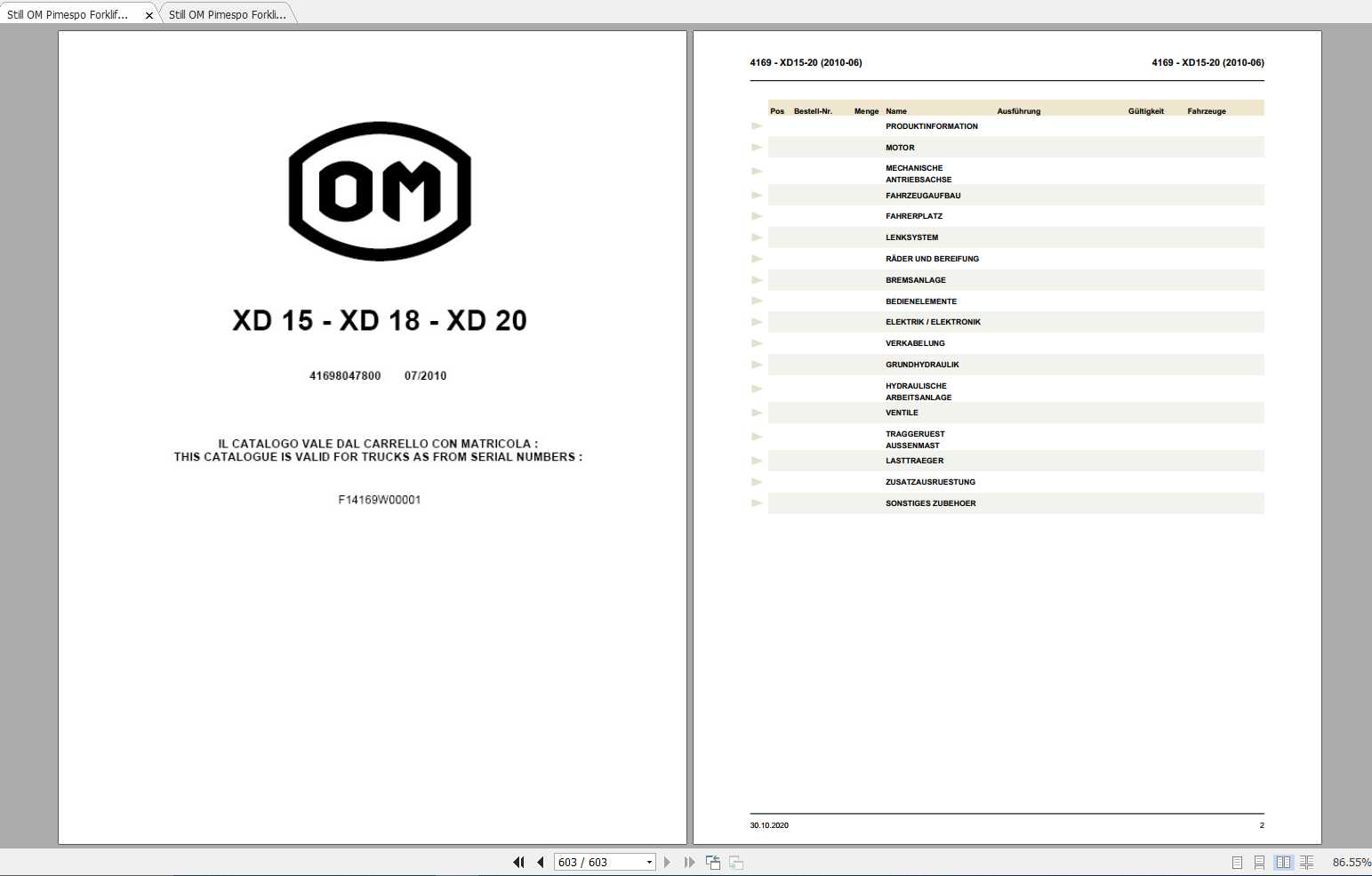
Task: Click the 86.55% zoom level
Action: pyautogui.click(x=1352, y=862)
